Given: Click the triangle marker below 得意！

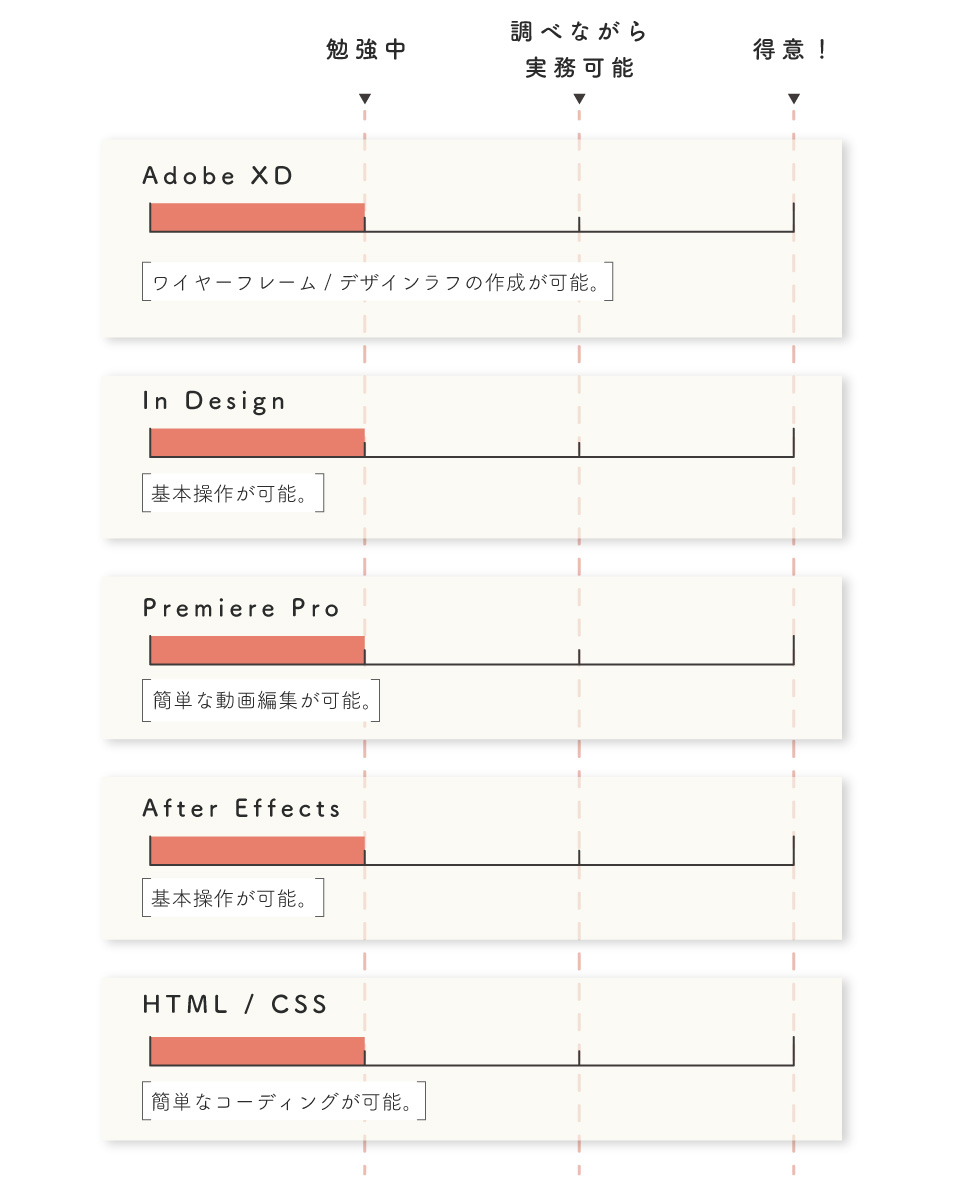Looking at the screenshot, I should click(x=794, y=98).
